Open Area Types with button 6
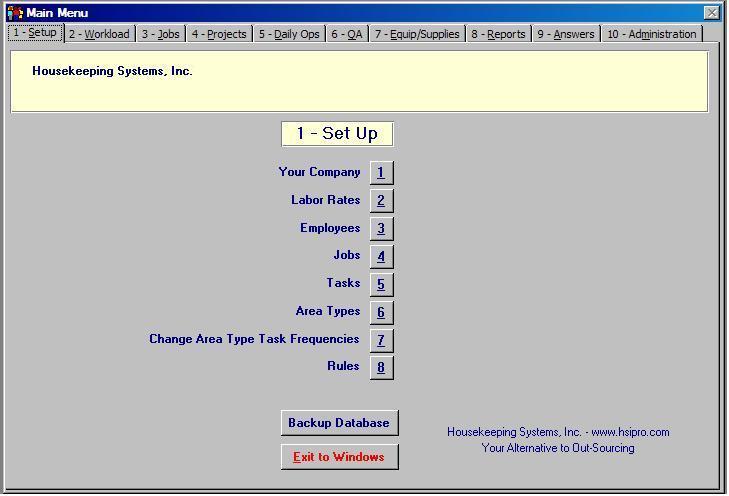The image size is (729, 496). coord(381,312)
